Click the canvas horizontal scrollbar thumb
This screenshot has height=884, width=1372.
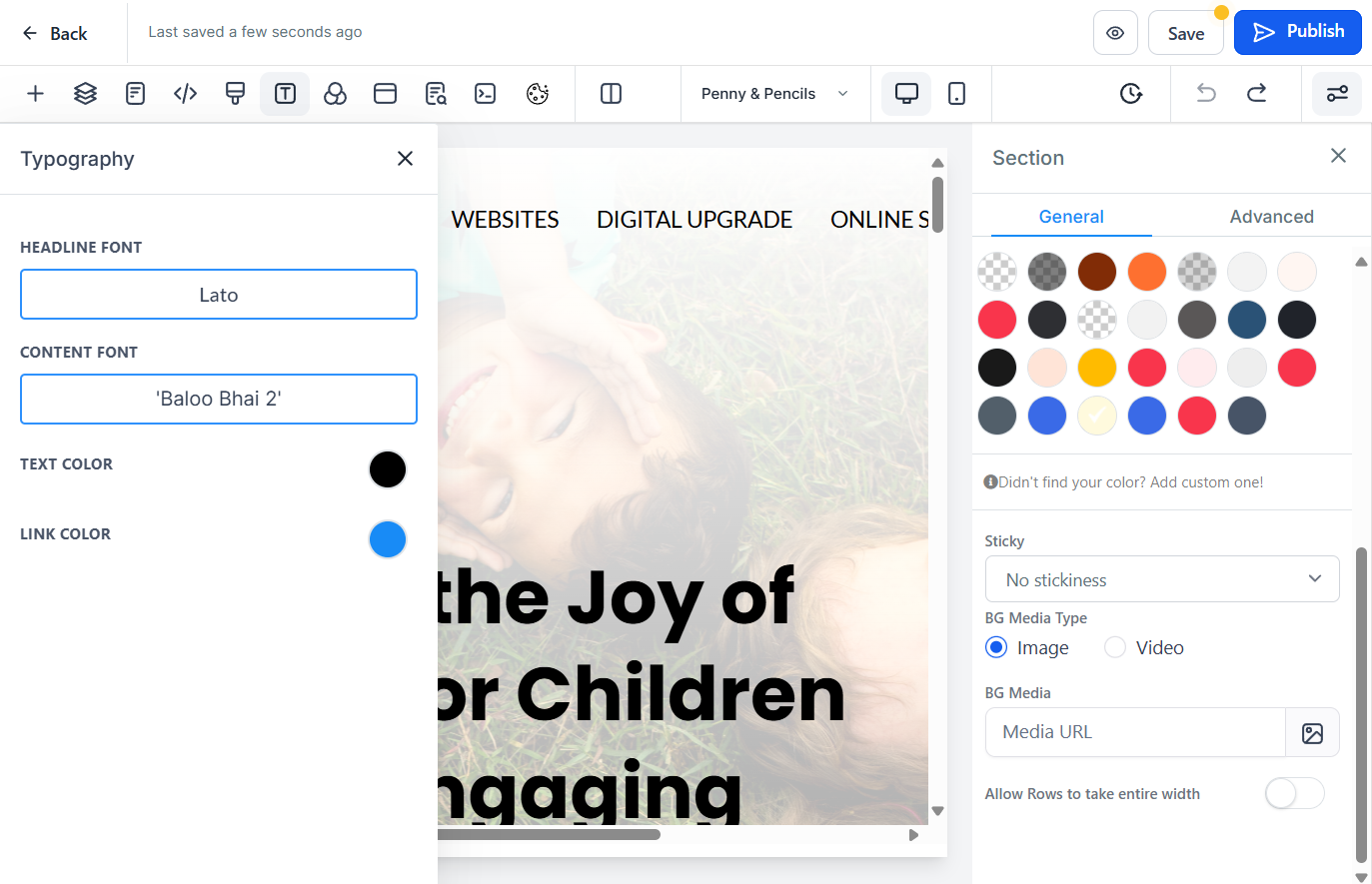click(x=549, y=834)
